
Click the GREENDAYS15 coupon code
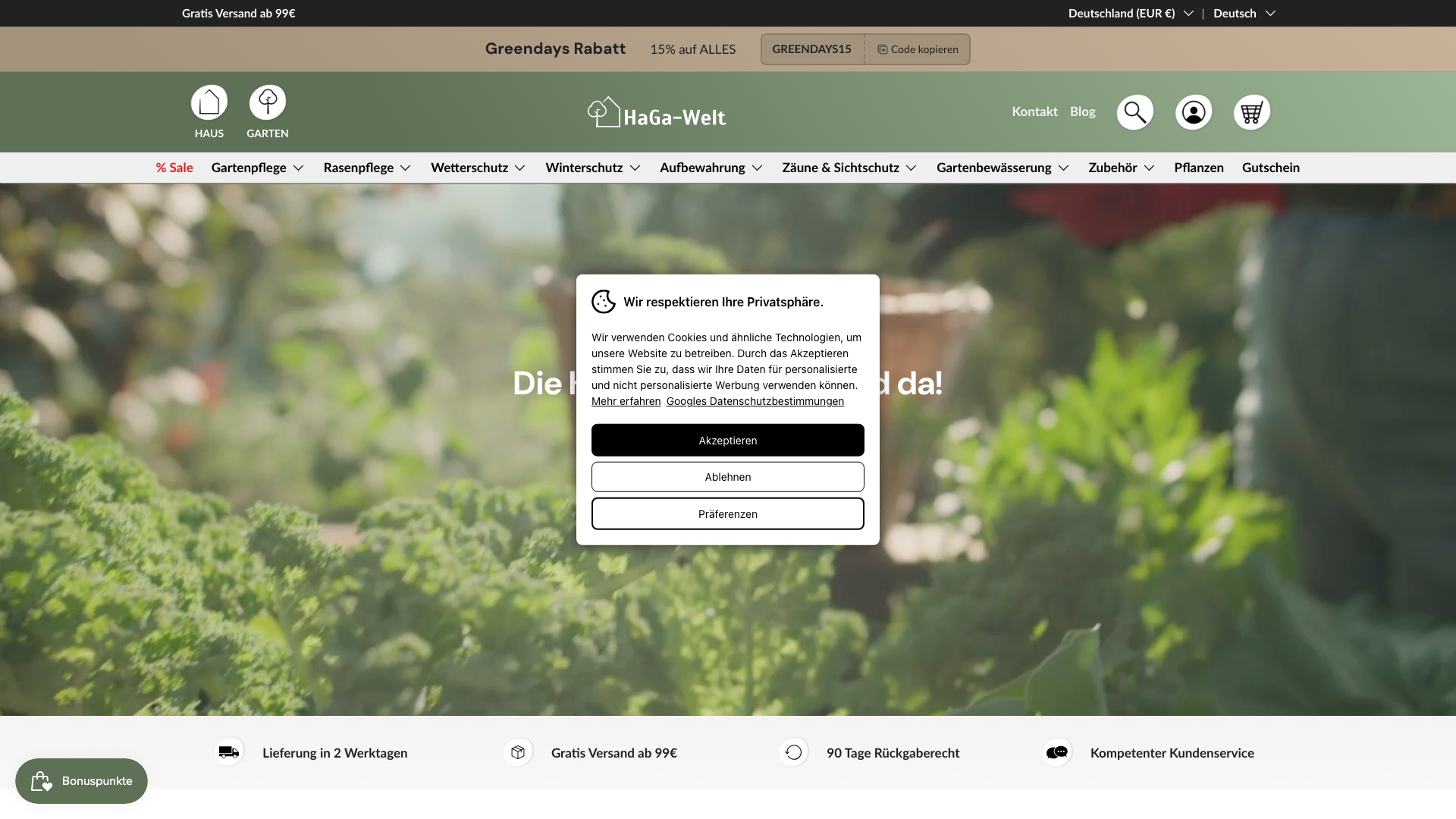pos(811,49)
